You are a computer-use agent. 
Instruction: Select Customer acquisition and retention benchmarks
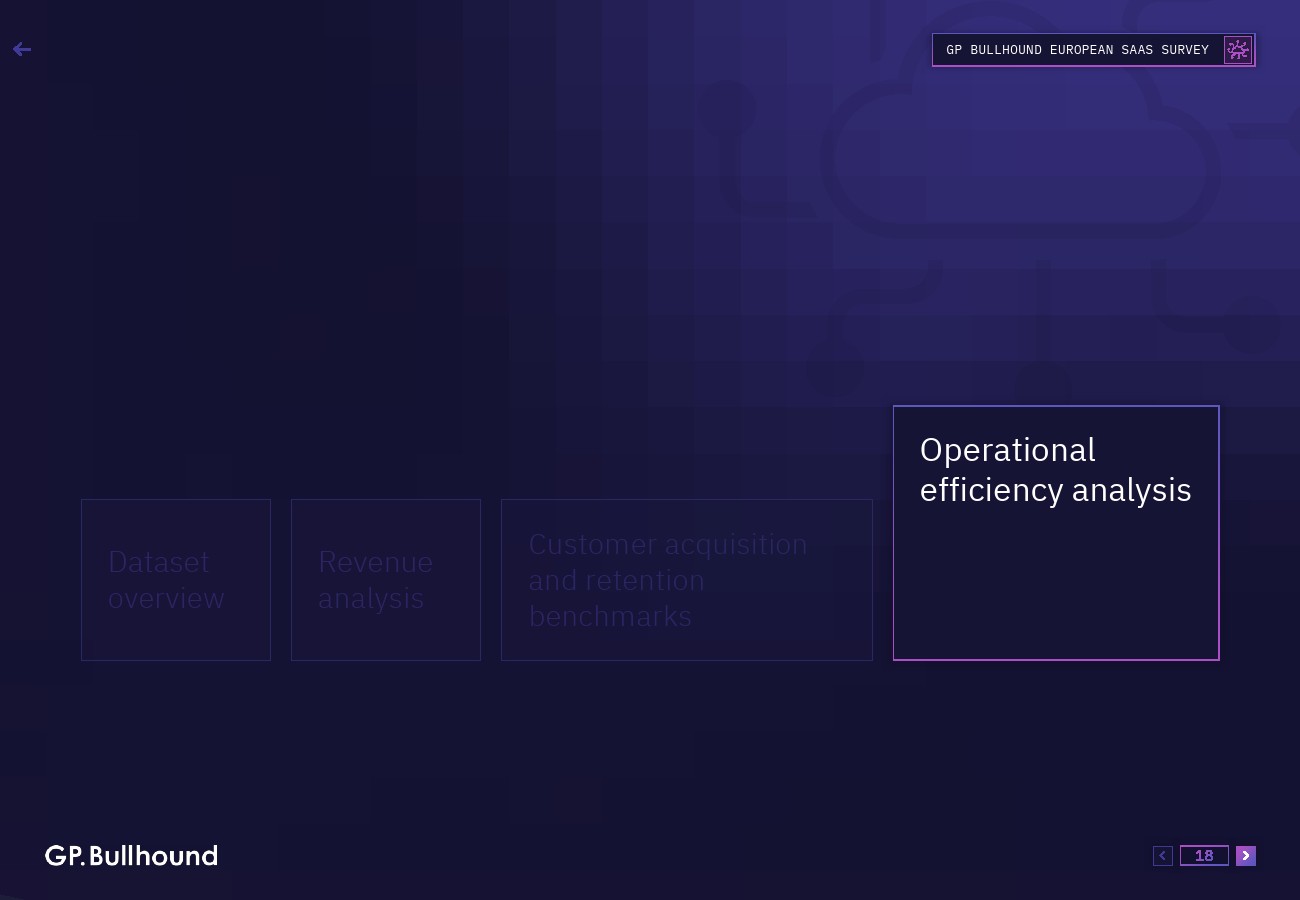coord(687,580)
